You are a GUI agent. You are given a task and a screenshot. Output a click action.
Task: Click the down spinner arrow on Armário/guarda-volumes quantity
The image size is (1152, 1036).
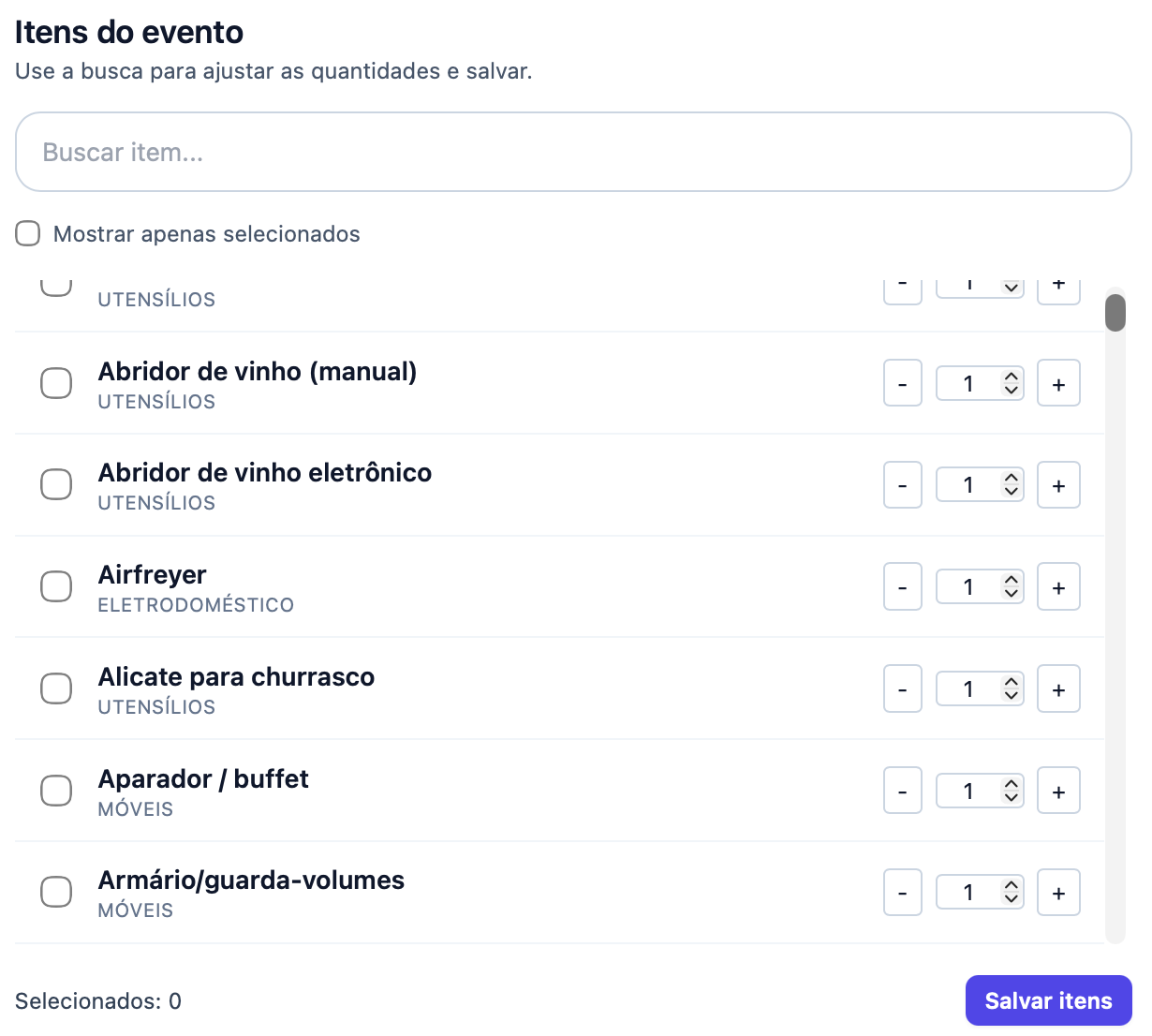click(x=1011, y=897)
